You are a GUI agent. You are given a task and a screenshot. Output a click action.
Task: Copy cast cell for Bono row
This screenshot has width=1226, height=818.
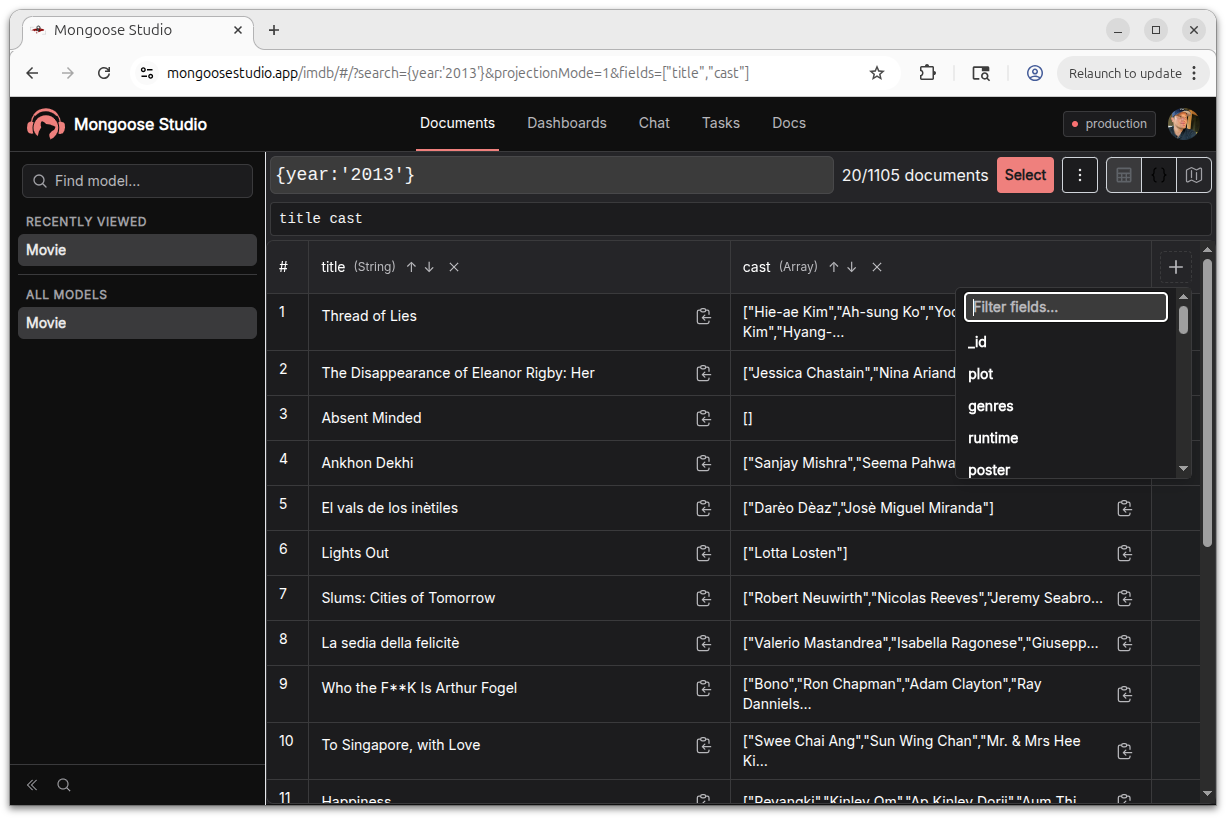coord(1125,694)
